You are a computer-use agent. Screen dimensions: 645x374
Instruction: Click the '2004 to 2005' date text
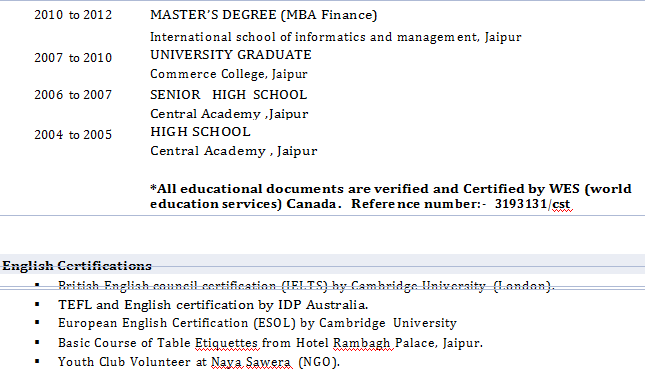(x=73, y=135)
